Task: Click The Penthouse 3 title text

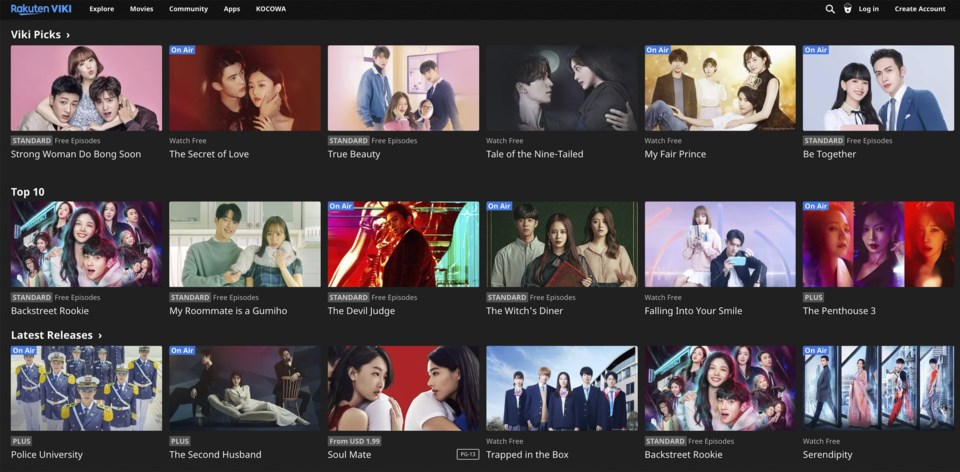Action: pyautogui.click(x=839, y=311)
